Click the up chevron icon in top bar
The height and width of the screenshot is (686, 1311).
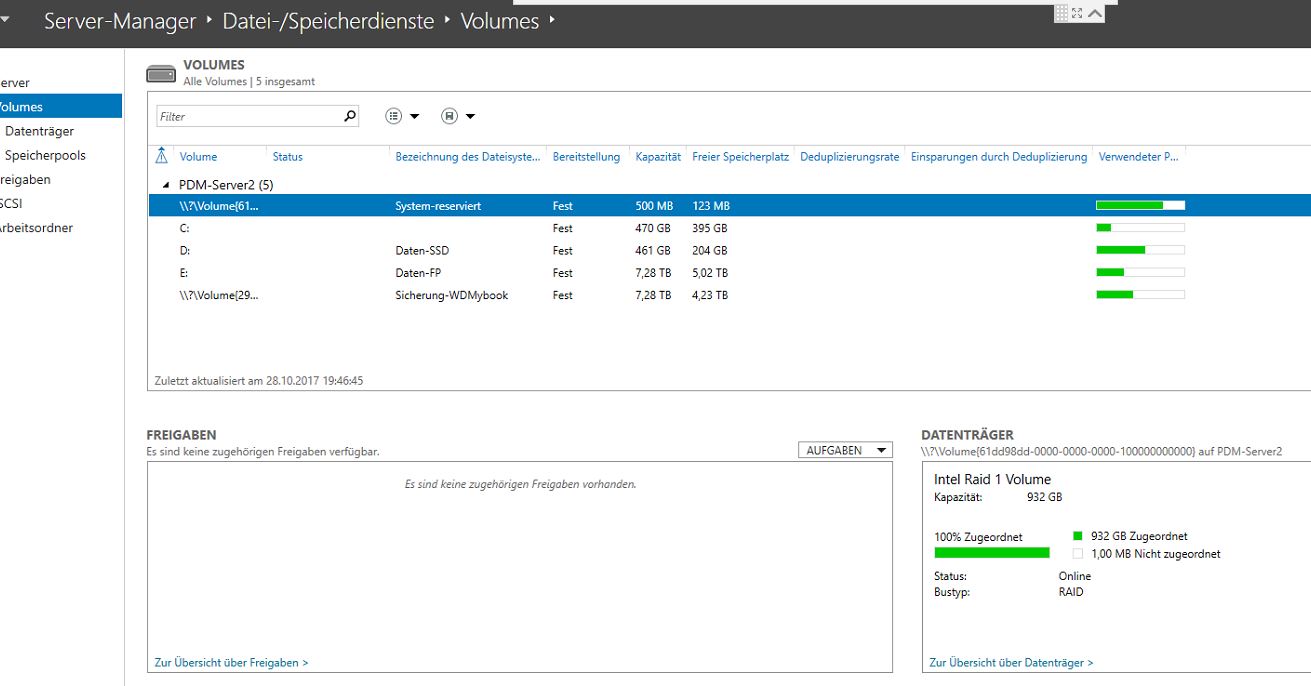[1095, 13]
